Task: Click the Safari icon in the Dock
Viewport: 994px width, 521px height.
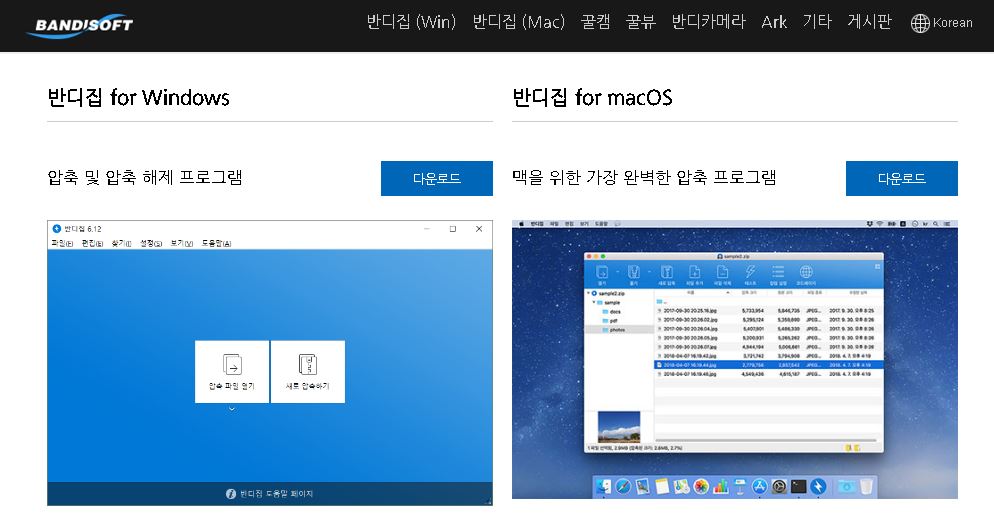Action: click(x=623, y=486)
